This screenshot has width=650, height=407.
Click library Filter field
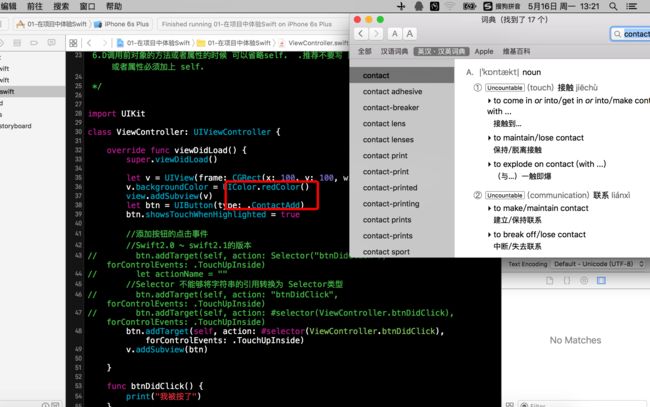pyautogui.click(x=582, y=405)
